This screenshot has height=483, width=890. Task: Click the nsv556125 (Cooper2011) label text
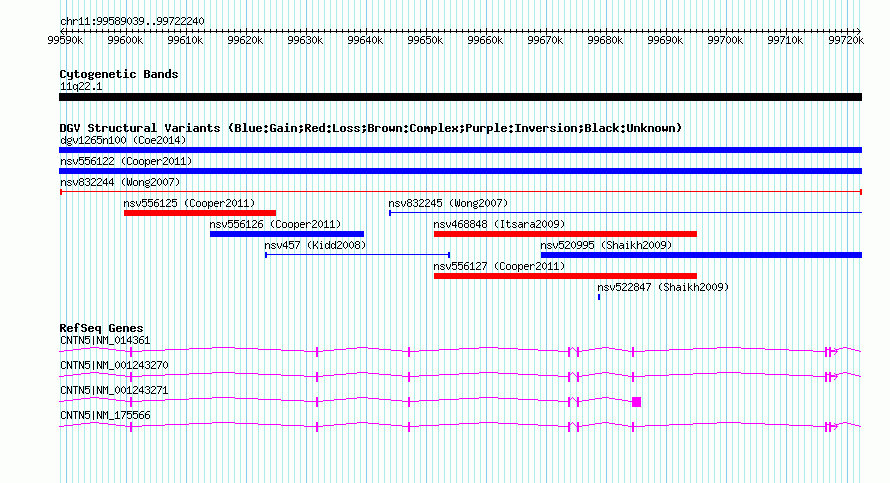[189, 203]
